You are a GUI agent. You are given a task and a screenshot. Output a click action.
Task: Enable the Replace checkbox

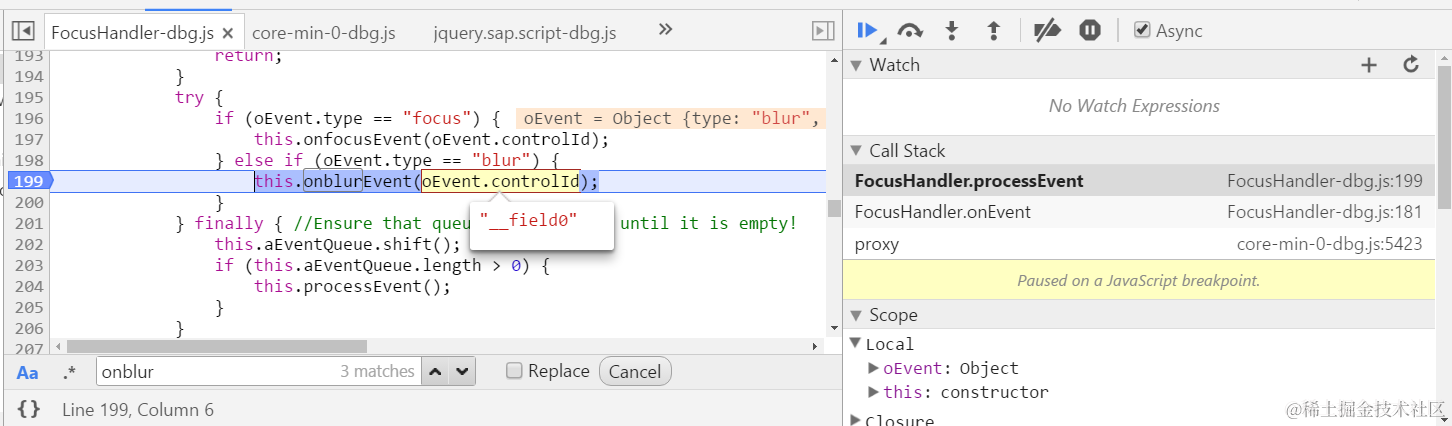point(514,371)
